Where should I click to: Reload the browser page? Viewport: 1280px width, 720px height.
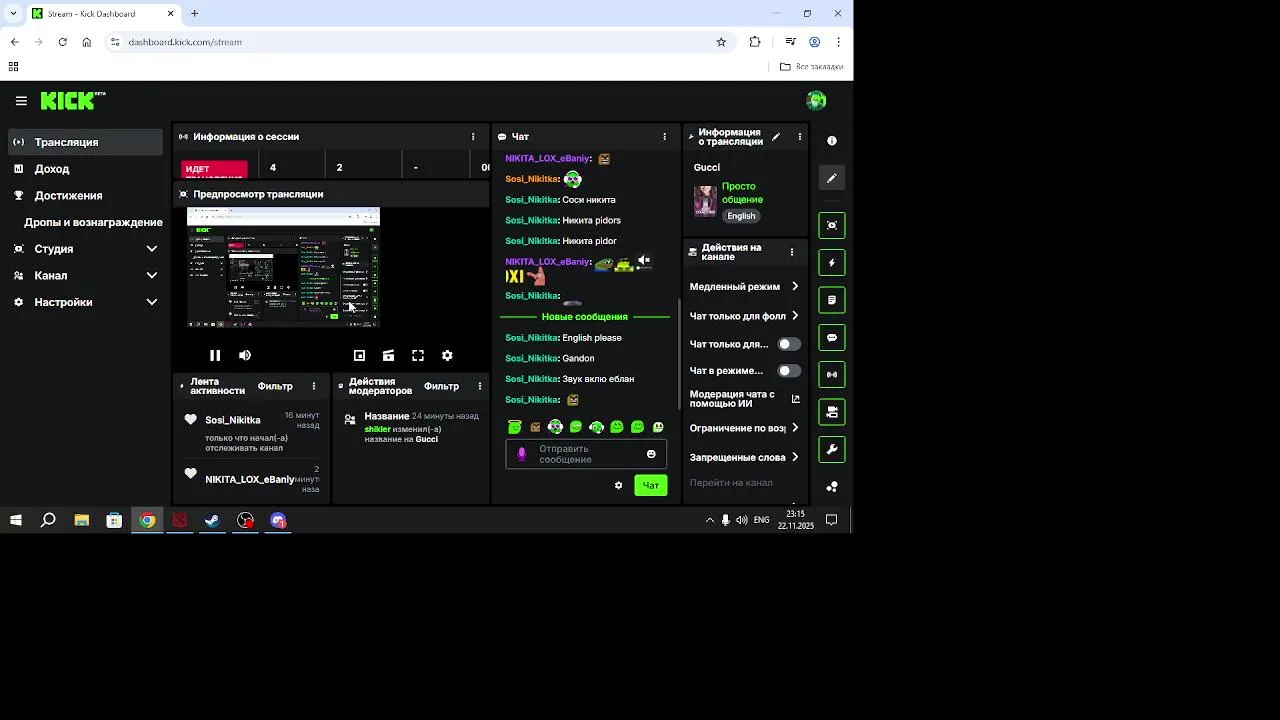[62, 42]
